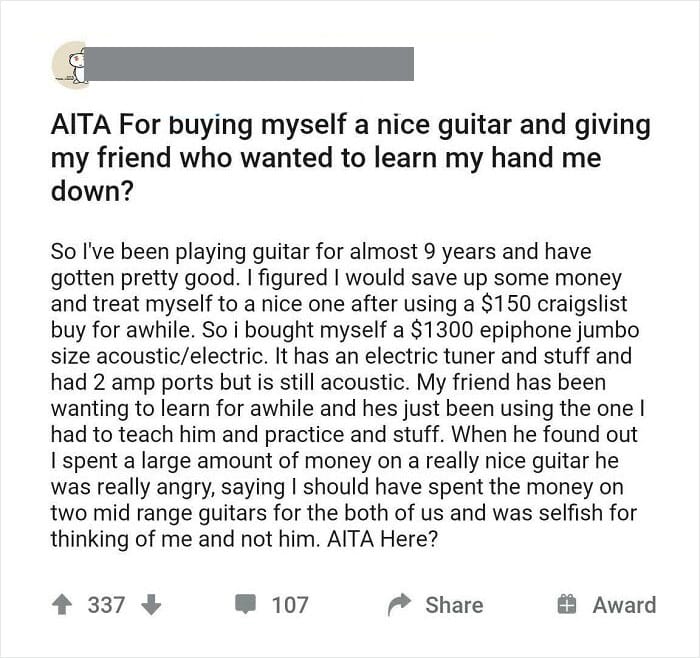Click the "$150 craigslist" text in the post
The height and width of the screenshot is (658, 700).
[554, 304]
